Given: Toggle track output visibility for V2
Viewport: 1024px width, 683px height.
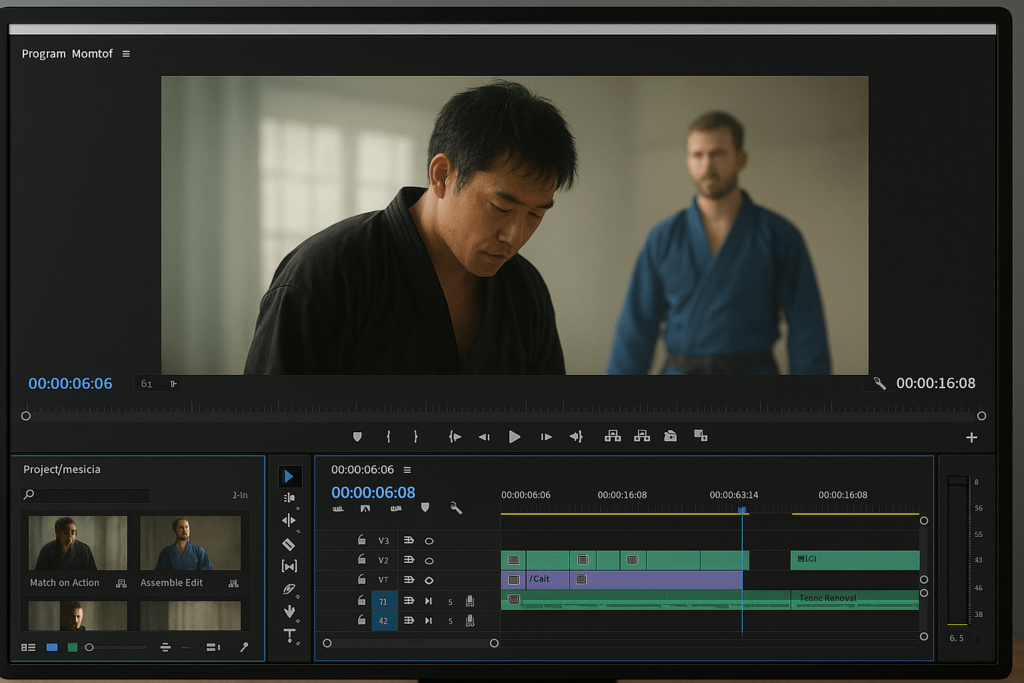Looking at the screenshot, I should pyautogui.click(x=429, y=561).
